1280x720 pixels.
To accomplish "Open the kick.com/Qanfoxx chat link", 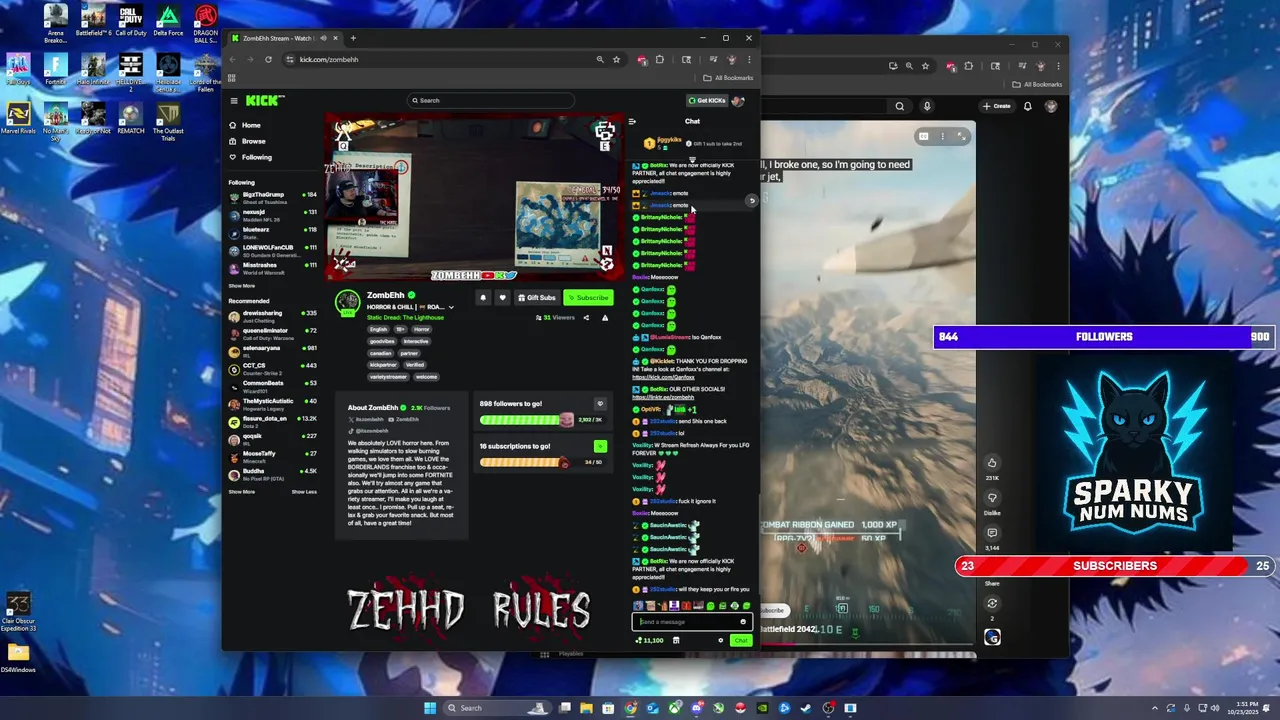I will click(x=663, y=377).
